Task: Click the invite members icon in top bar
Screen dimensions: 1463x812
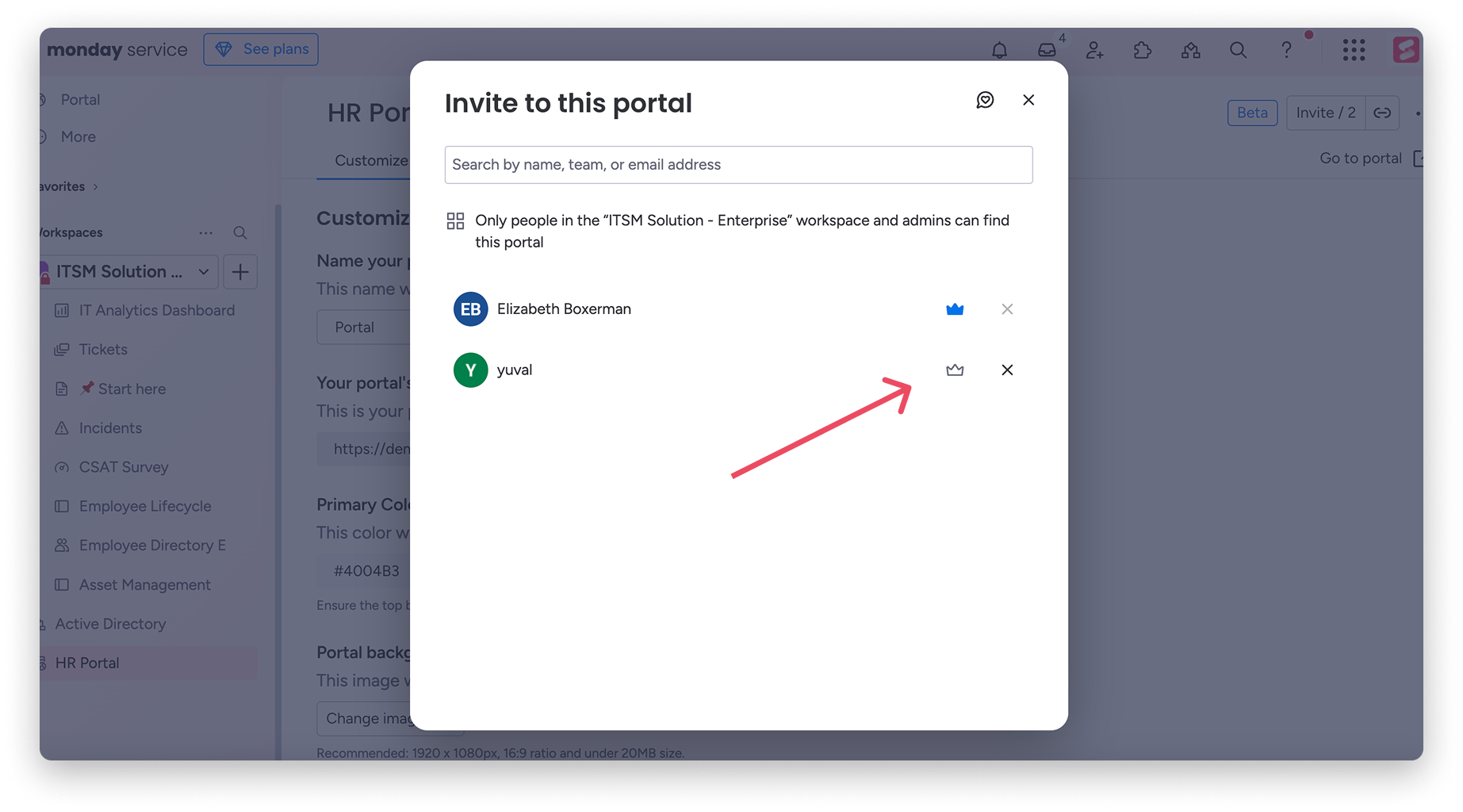Action: (1095, 50)
